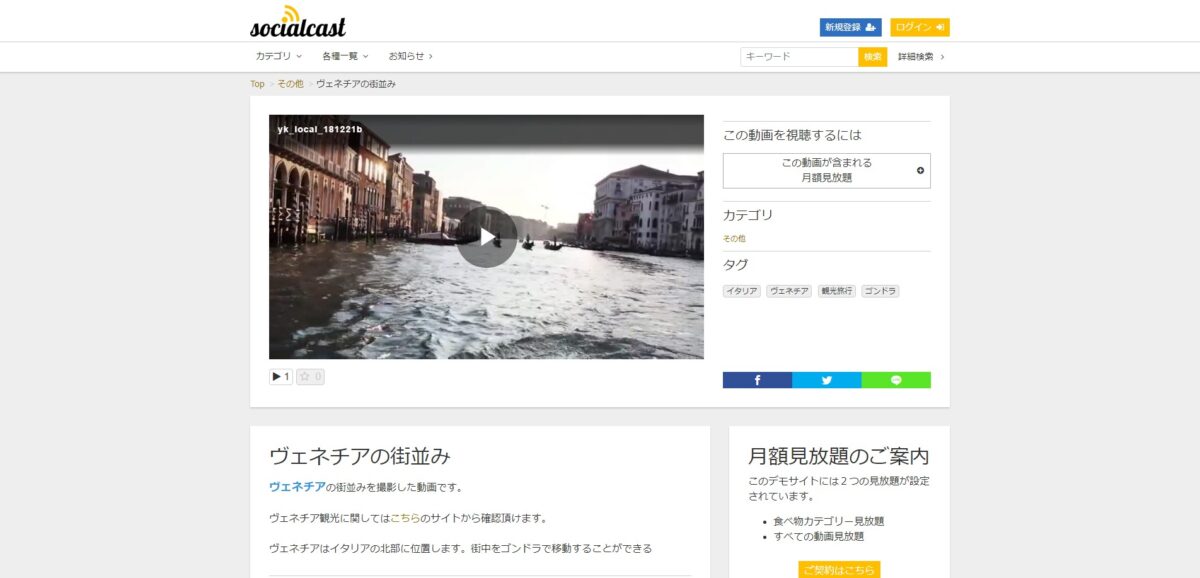This screenshot has width=1200, height=578.
Task: Click the ログイン login button
Action: (x=919, y=27)
